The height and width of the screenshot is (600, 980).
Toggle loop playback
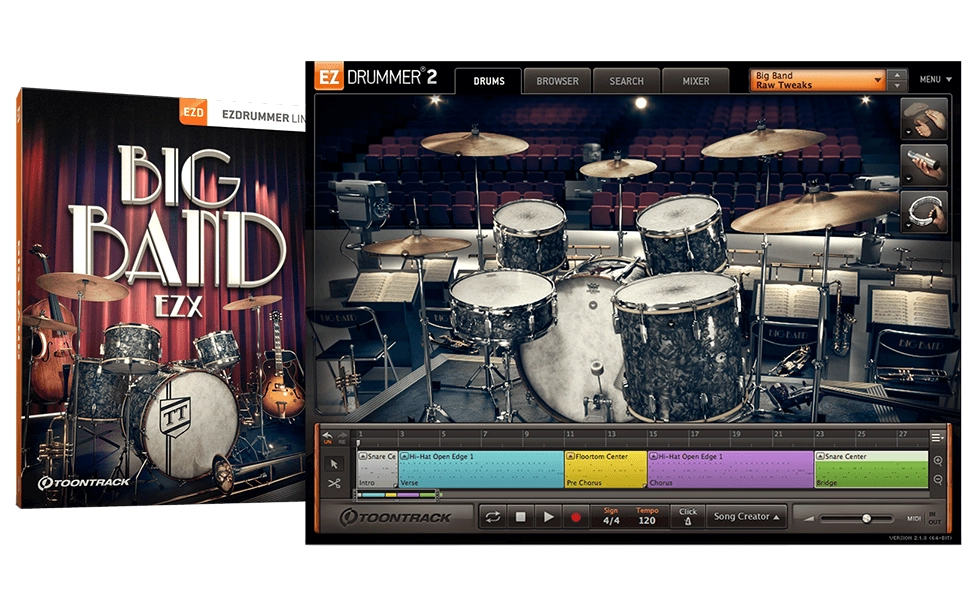tap(492, 517)
